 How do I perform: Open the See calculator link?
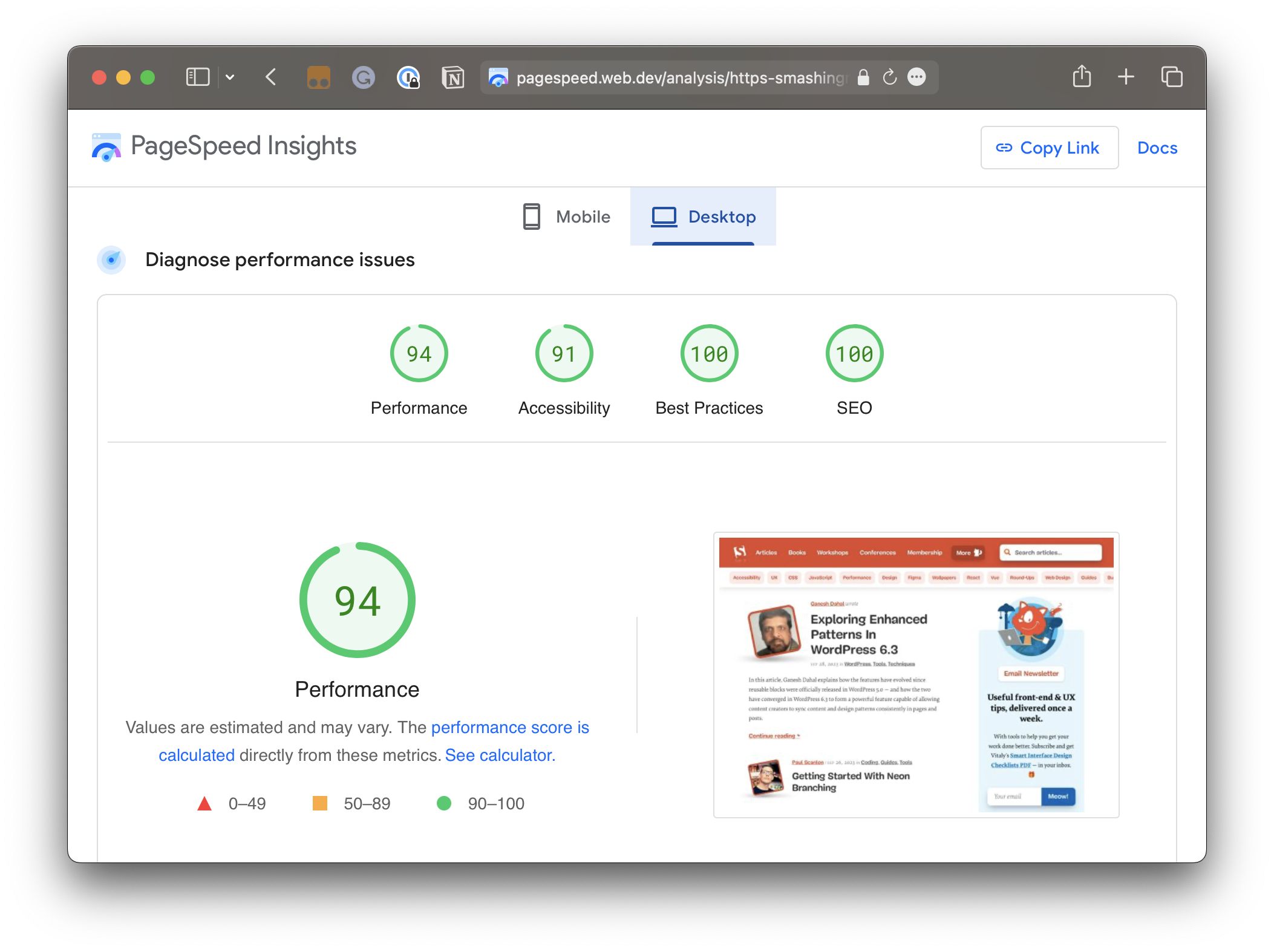[500, 755]
